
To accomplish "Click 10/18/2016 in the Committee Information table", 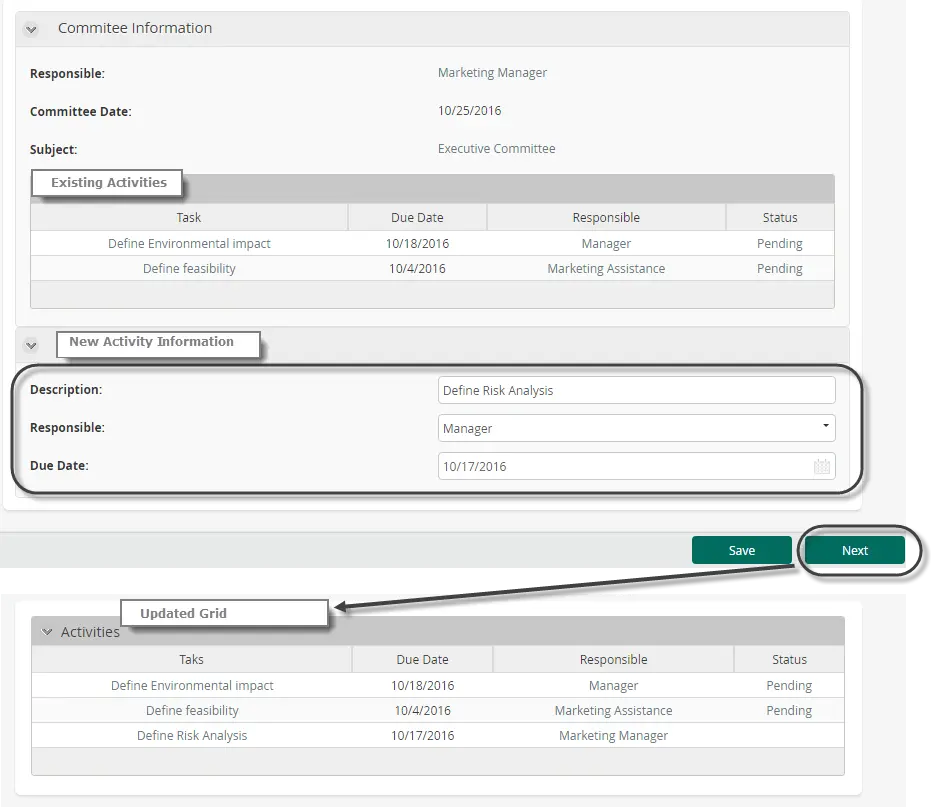I will (417, 243).
